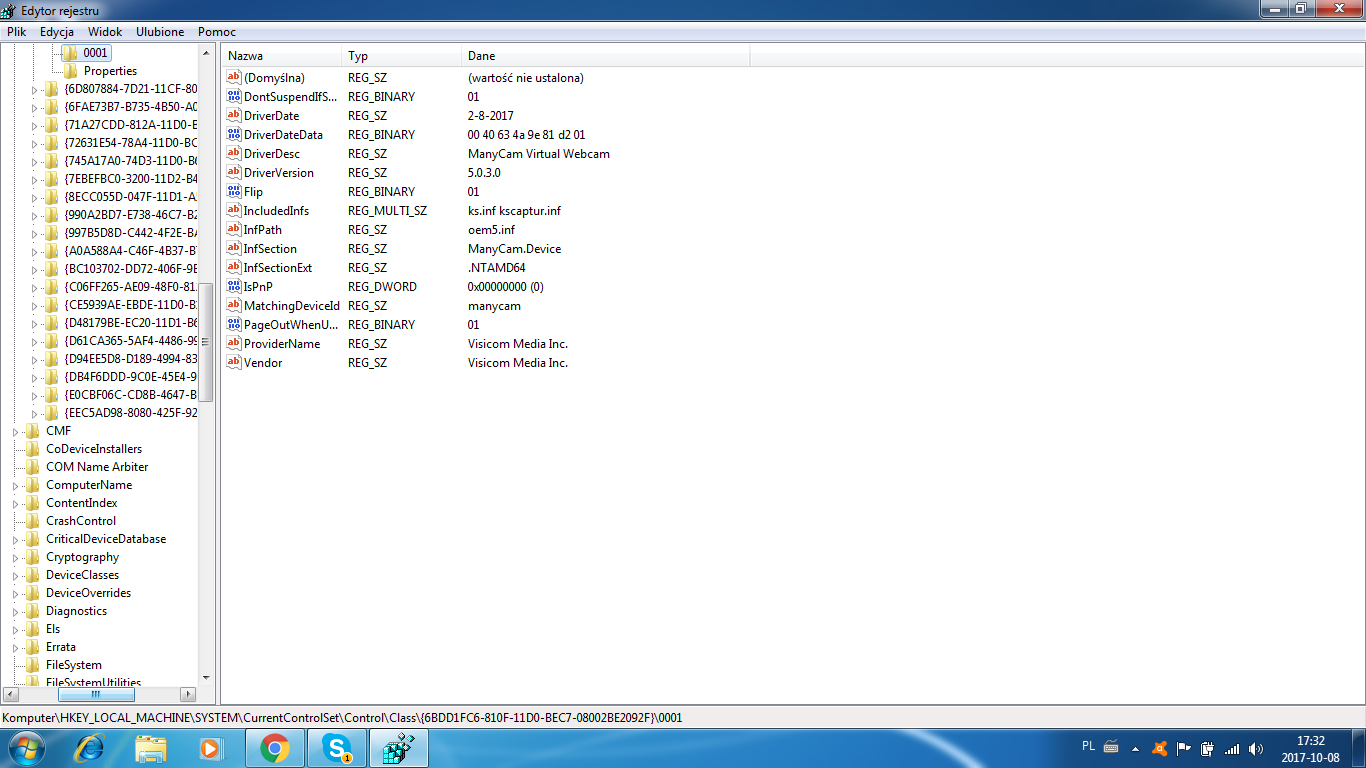1366x768 pixels.
Task: Click the taskbar clock showing 17:32
Action: (1310, 749)
